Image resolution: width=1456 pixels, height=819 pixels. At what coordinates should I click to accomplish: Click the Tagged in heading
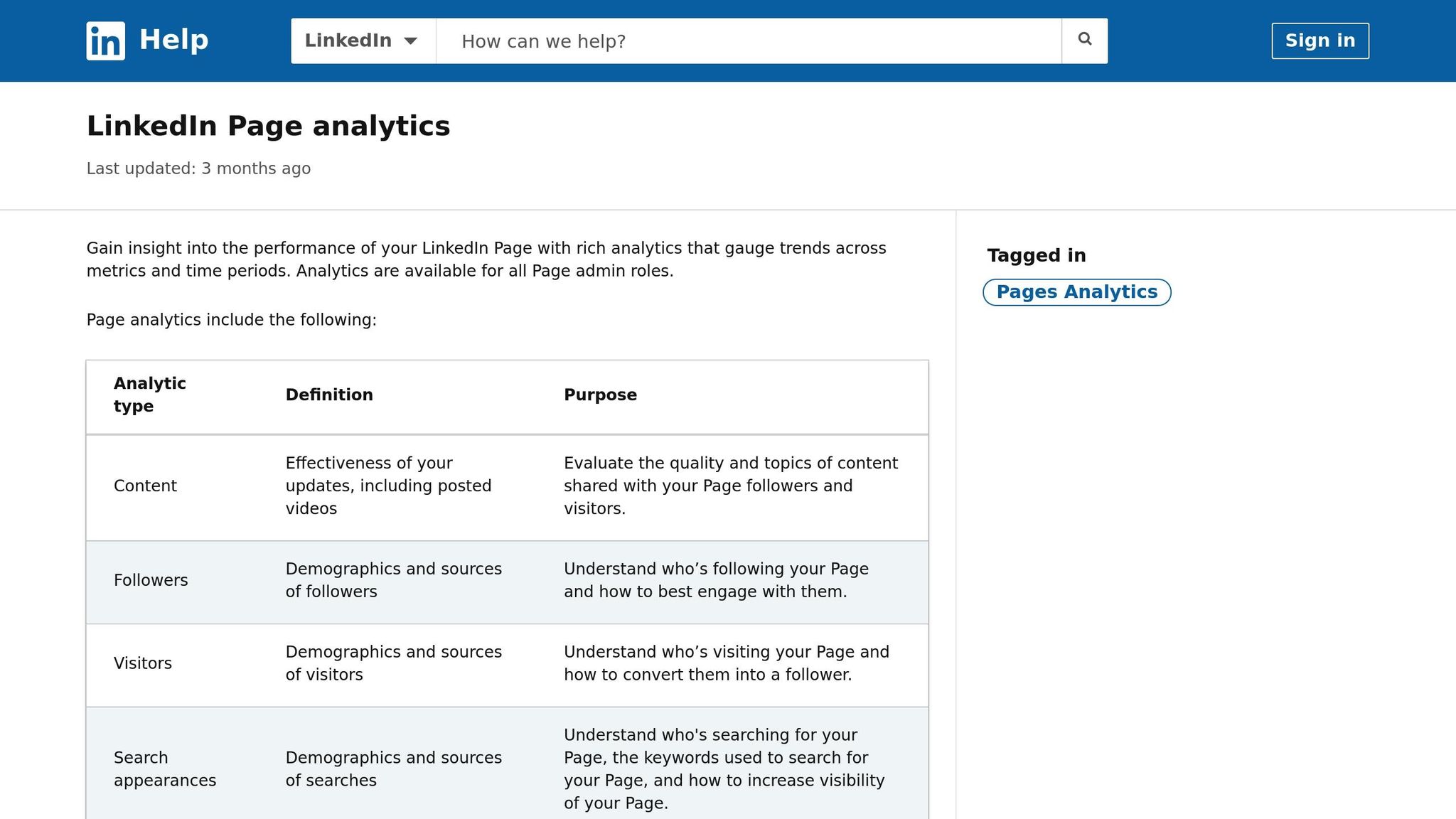click(1036, 255)
